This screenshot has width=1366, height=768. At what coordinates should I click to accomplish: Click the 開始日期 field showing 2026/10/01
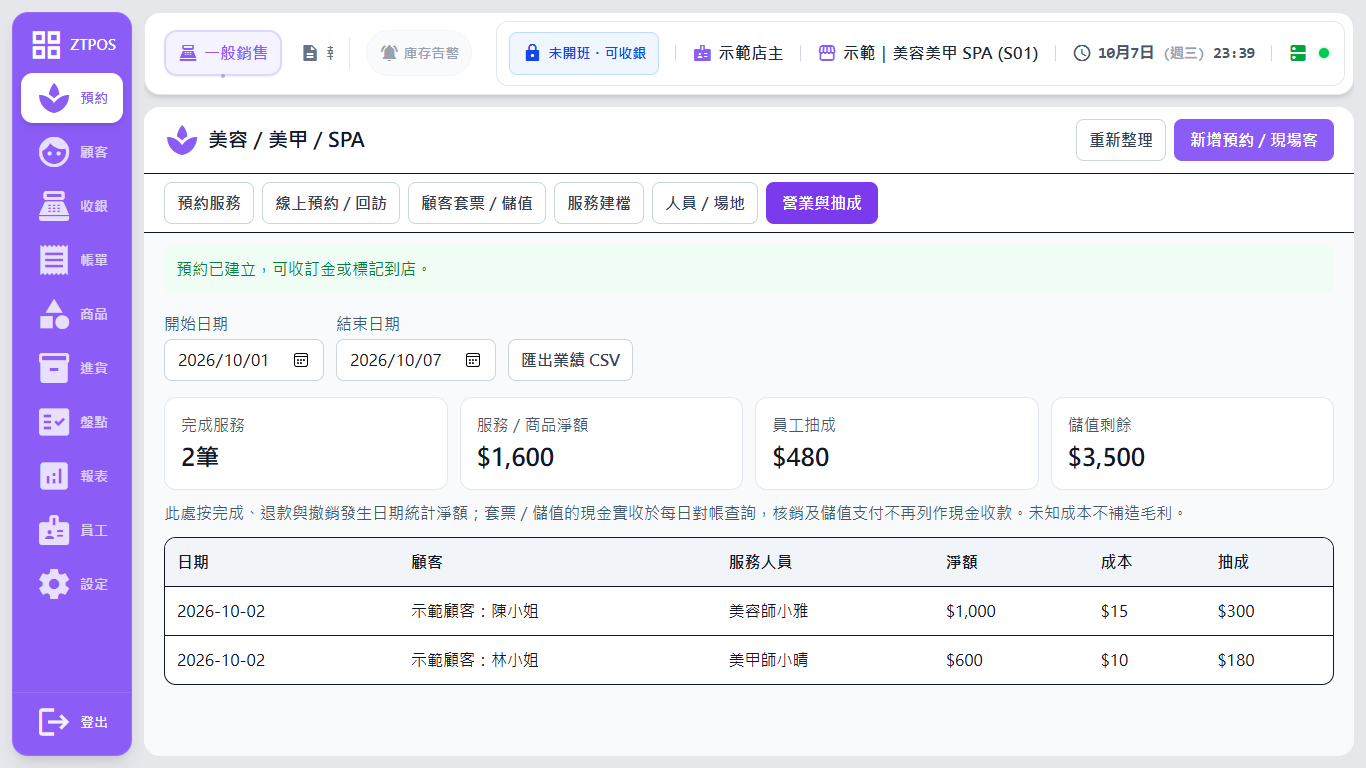(x=244, y=360)
